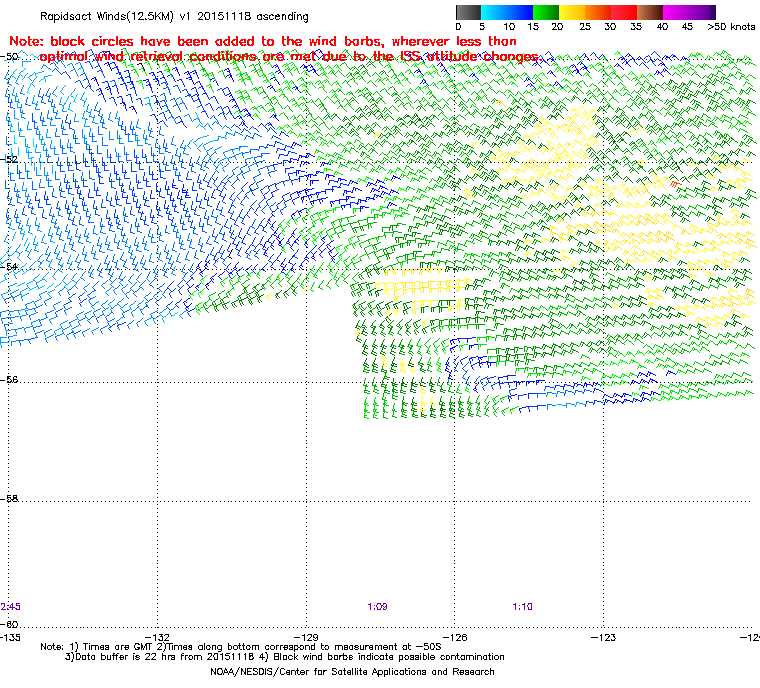Click the '-58' latitude axis label
This screenshot has width=760, height=688.
click(x=10, y=498)
